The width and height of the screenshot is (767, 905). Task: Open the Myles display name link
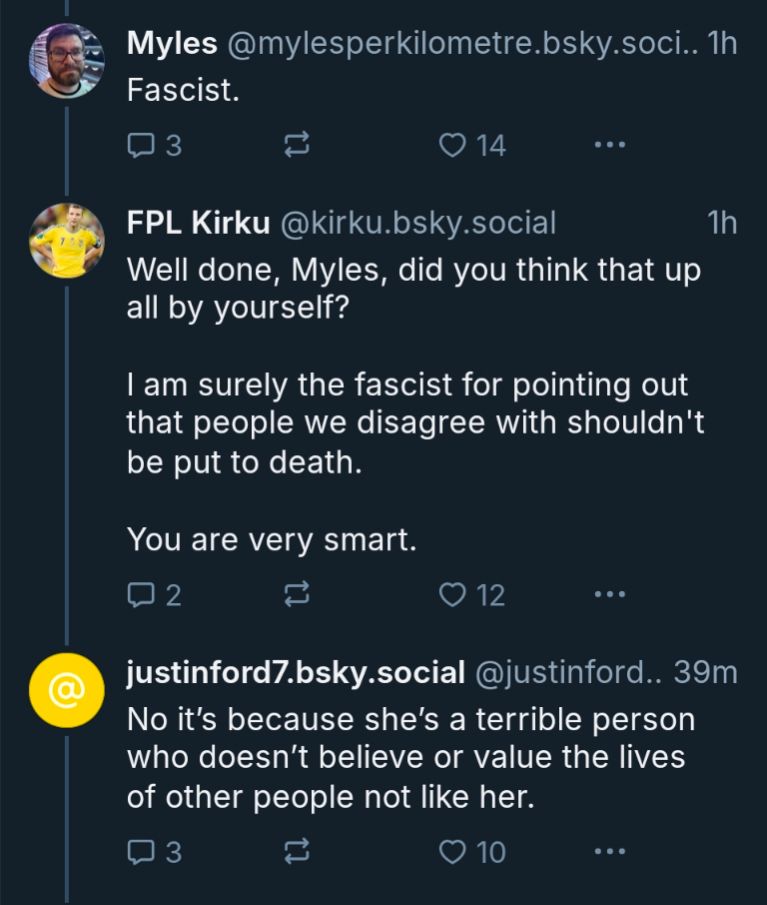[172, 45]
